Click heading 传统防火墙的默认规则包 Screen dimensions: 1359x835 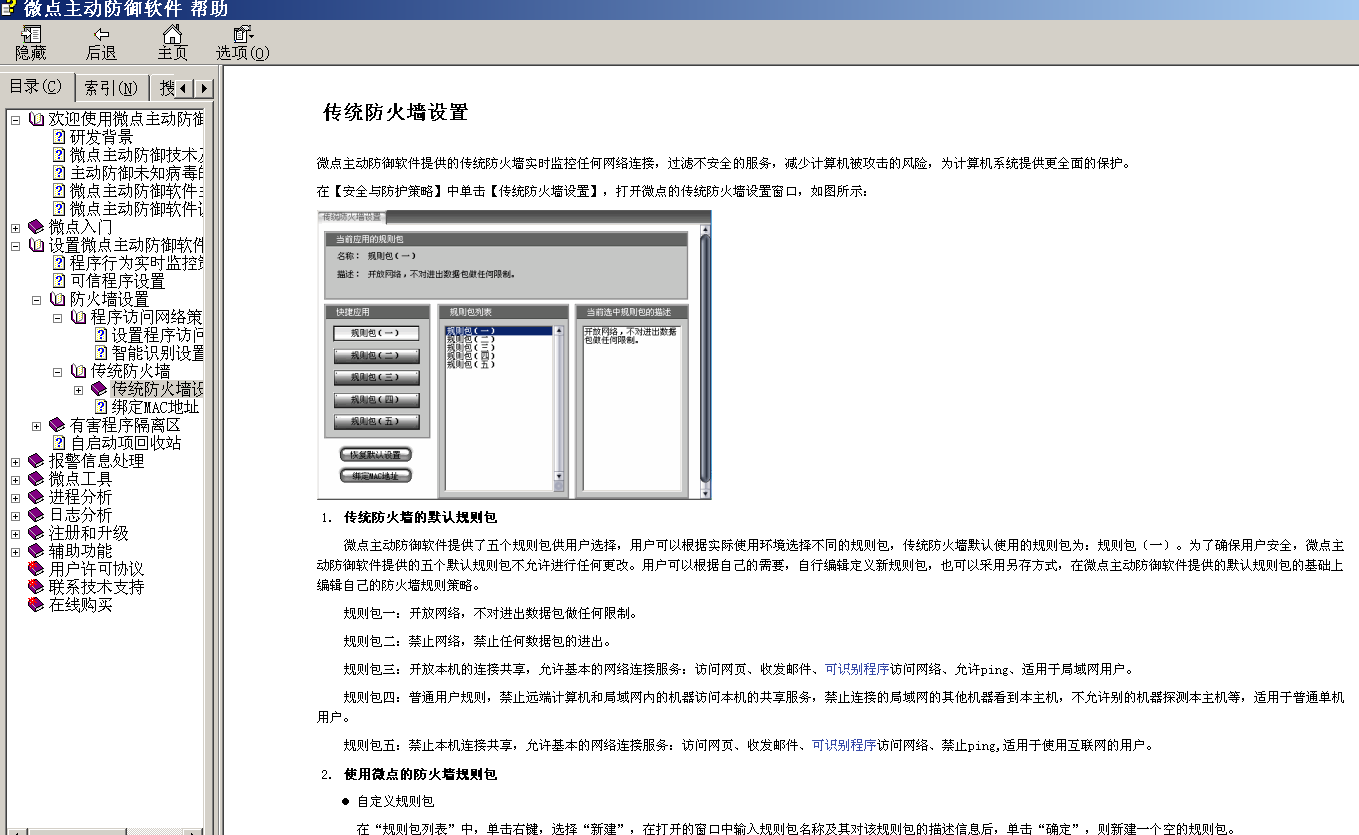point(420,517)
